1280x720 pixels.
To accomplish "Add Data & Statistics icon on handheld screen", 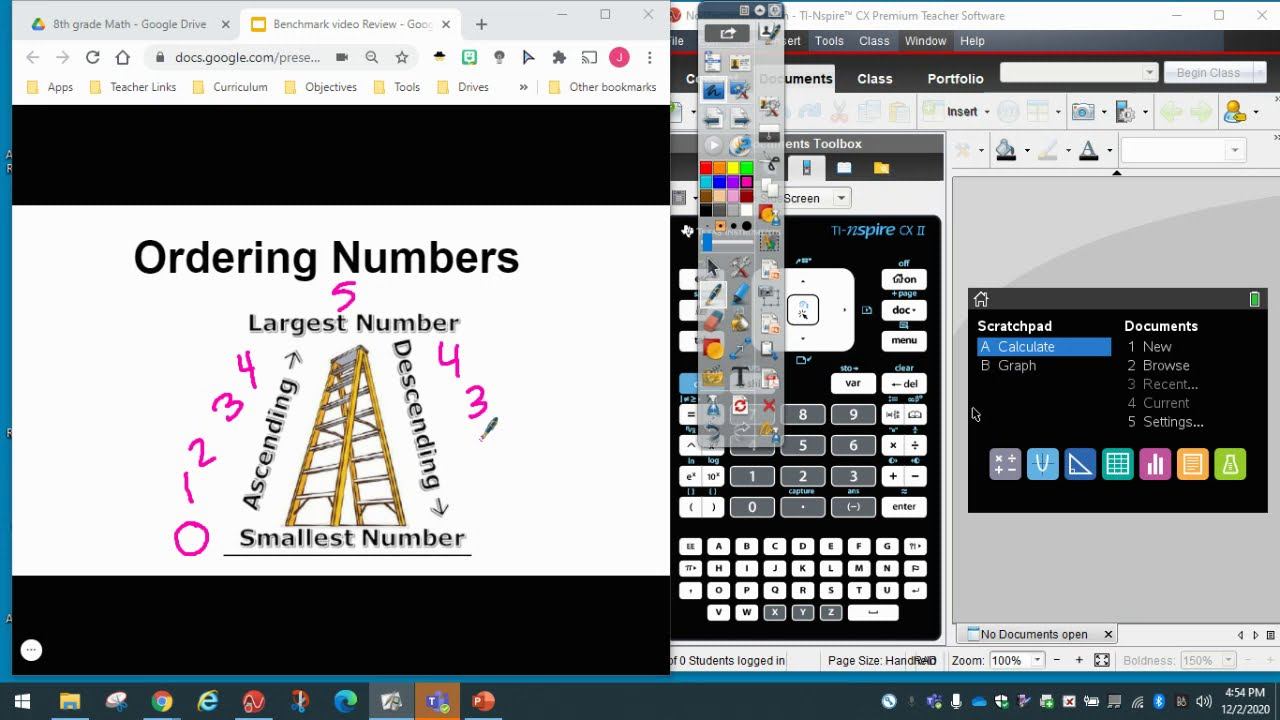I will (x=1155, y=464).
